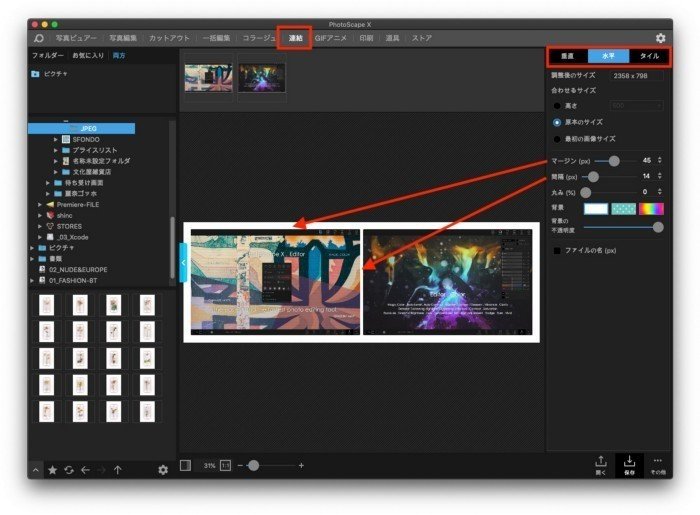Switch layout to タイル mode

coord(650,56)
